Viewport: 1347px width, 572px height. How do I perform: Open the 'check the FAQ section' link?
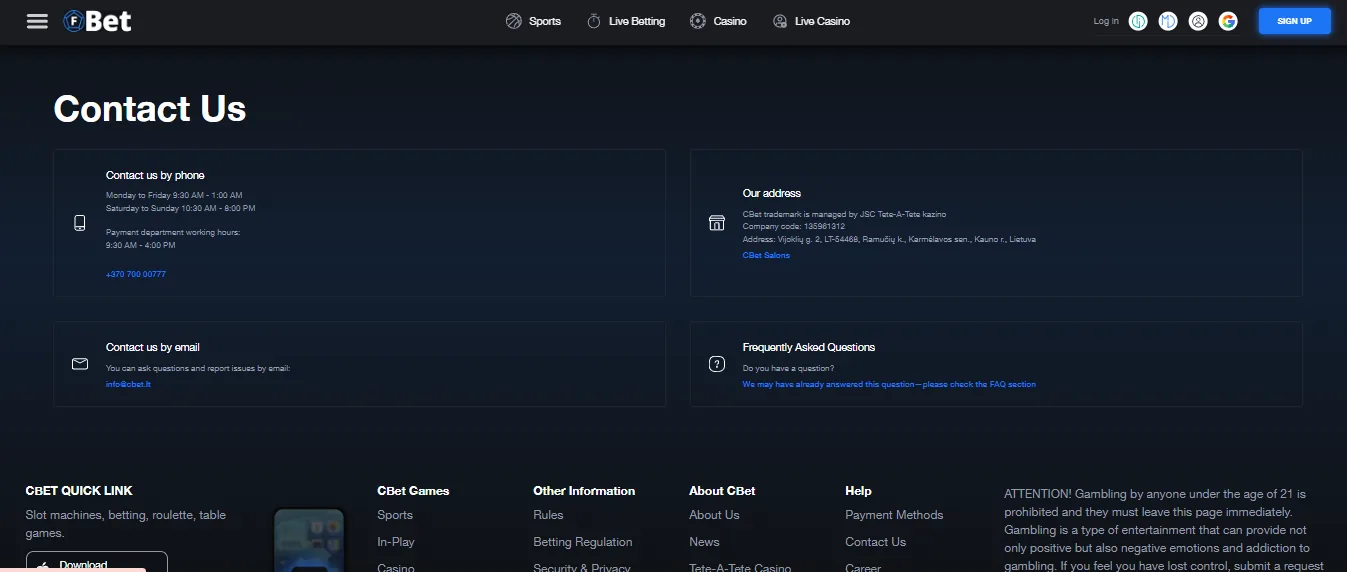889,384
